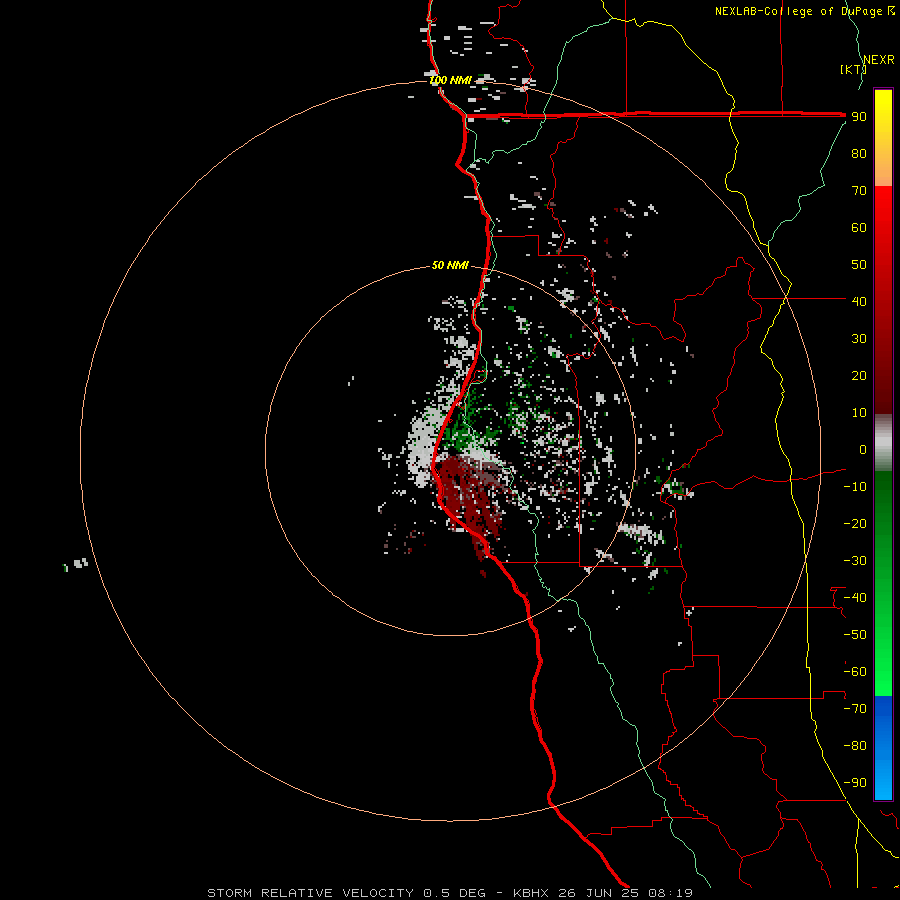Select the positive 70 scale label
The width and height of the screenshot is (900, 900).
pos(859,191)
